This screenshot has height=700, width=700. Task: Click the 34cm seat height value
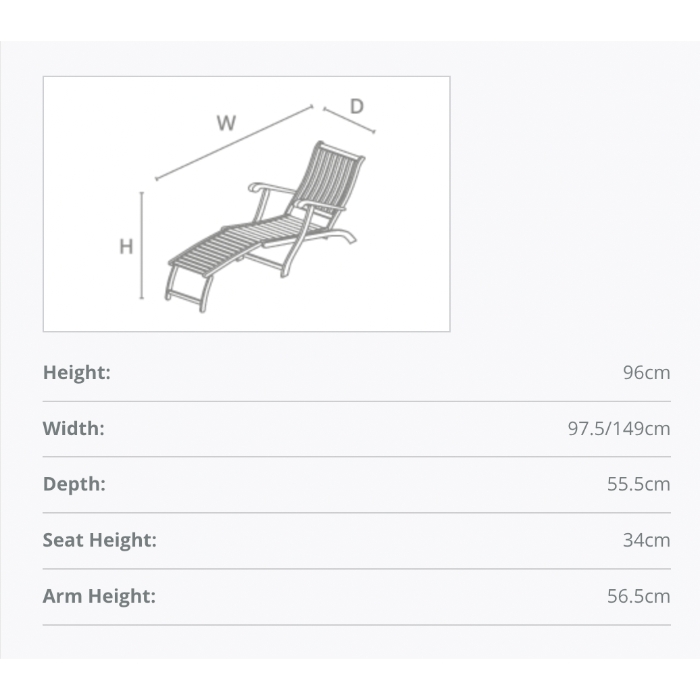tap(646, 540)
